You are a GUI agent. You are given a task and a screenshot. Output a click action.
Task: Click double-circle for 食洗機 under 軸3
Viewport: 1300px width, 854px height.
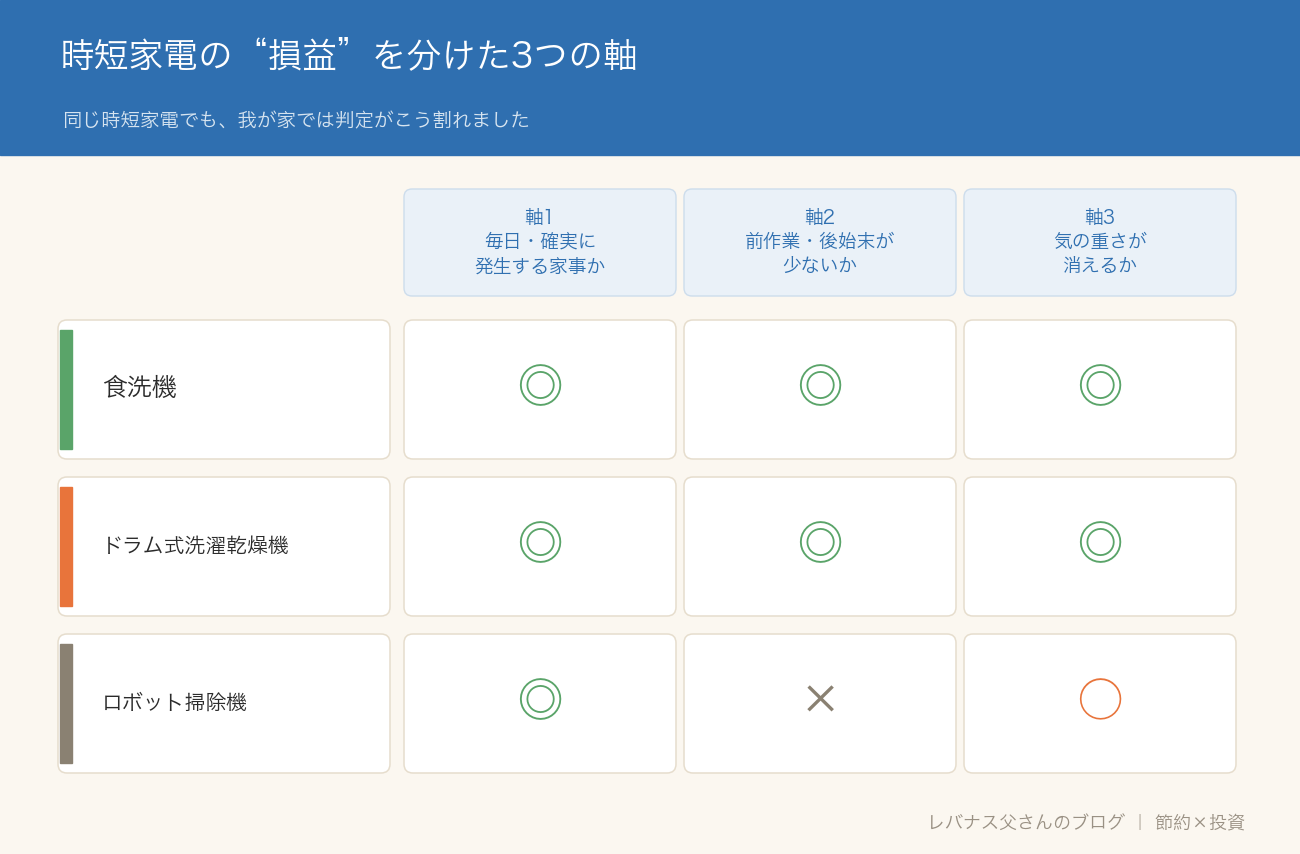(x=1100, y=385)
